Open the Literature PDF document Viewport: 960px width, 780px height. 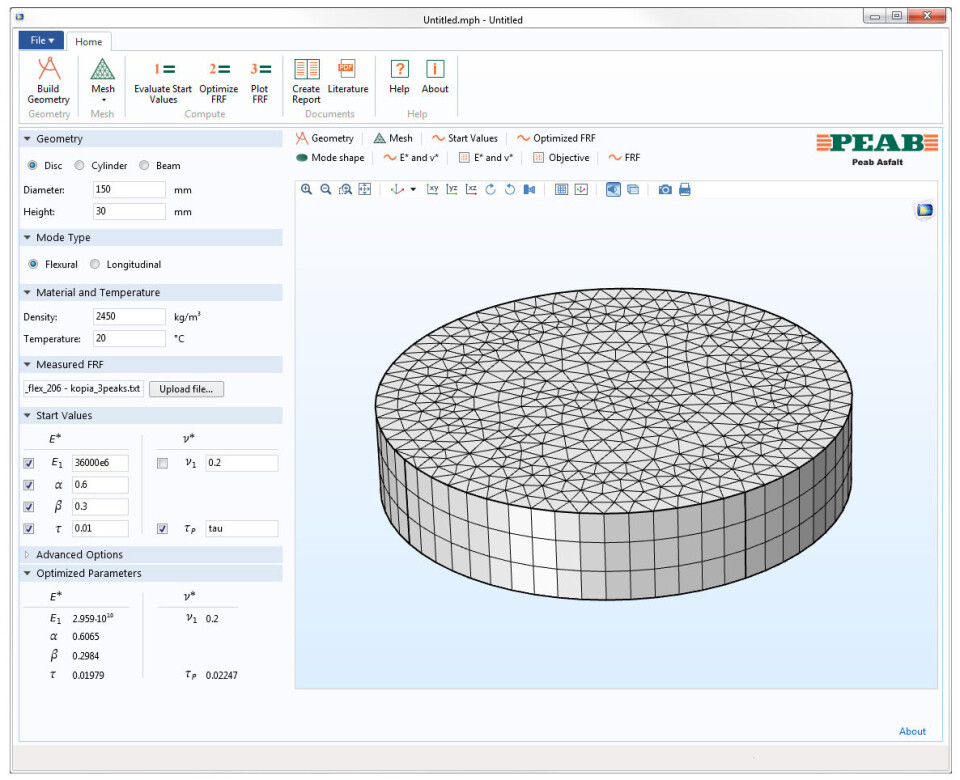click(x=347, y=77)
